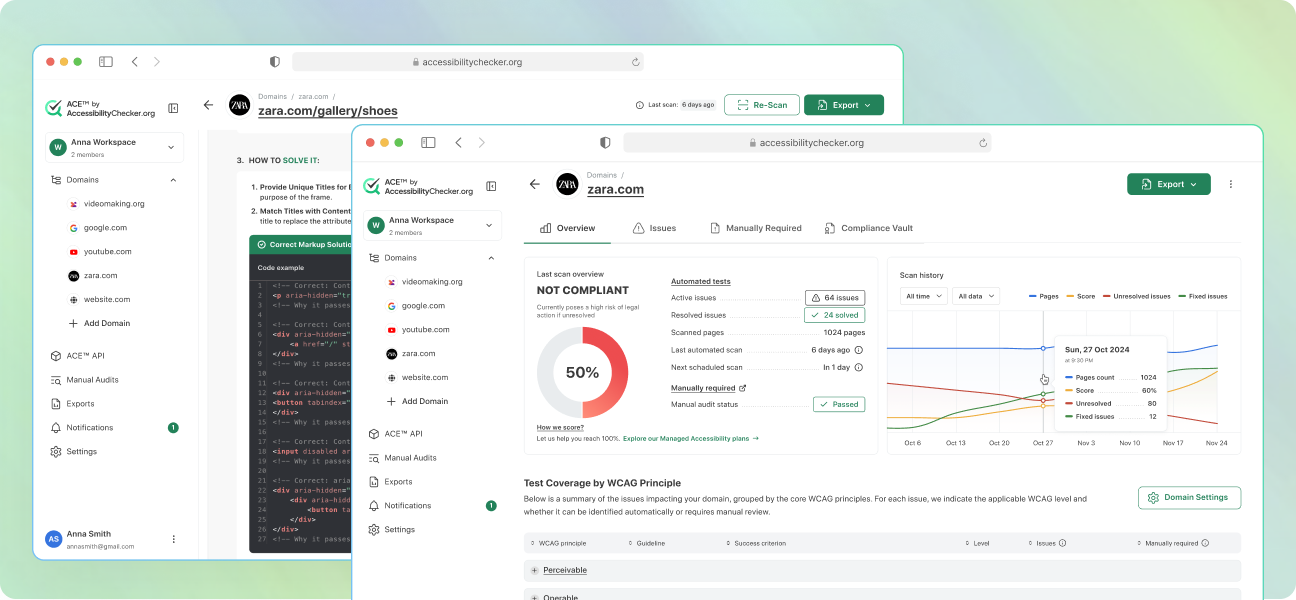1296x600 pixels.
Task: Open Anna Workspace dropdown in rear window
Action: coord(114,147)
